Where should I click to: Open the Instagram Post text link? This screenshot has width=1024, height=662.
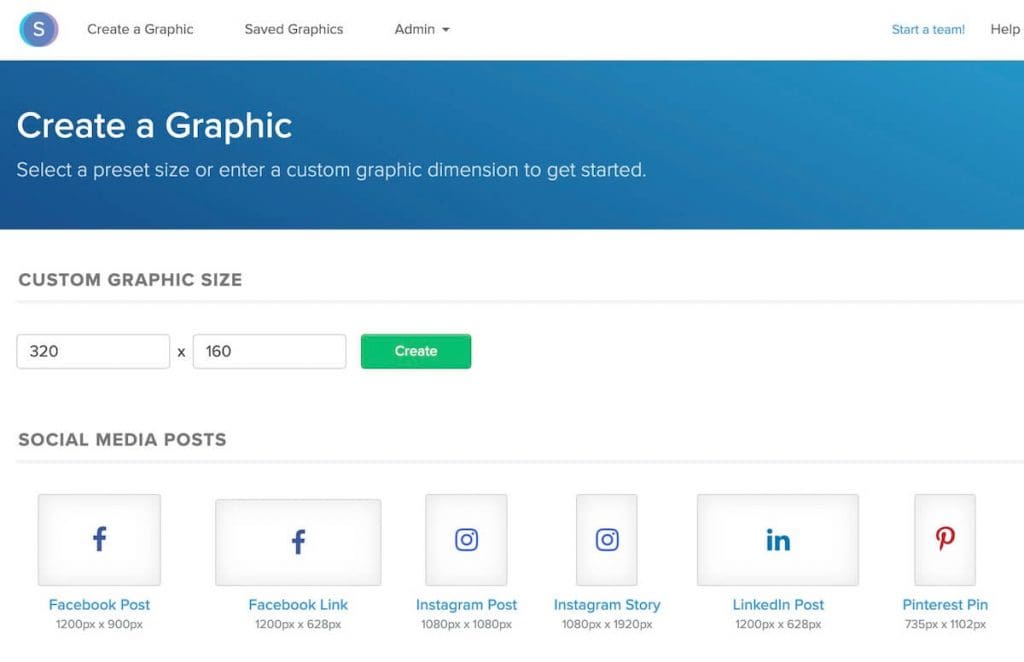466,605
